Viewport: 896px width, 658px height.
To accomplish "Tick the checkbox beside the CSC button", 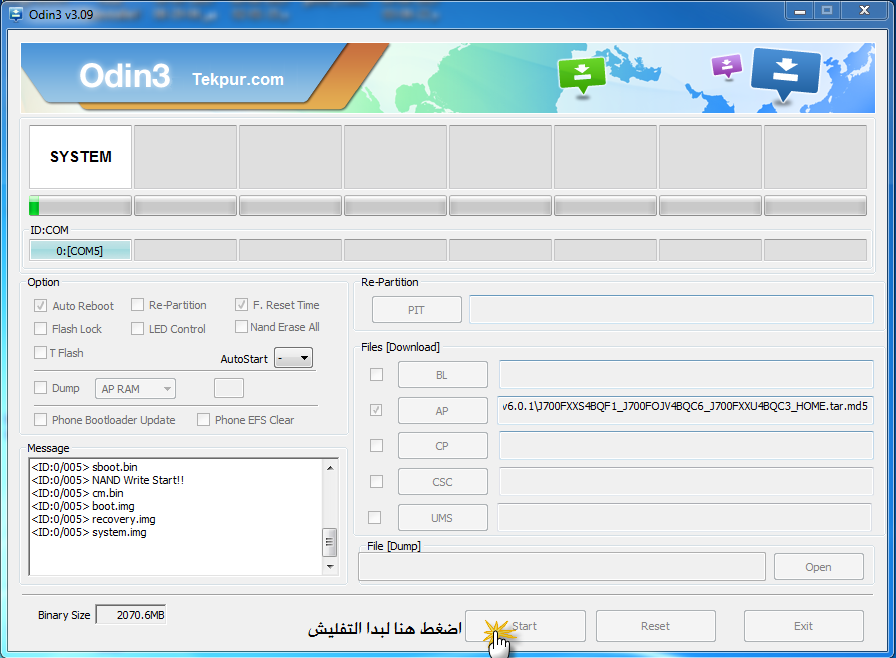I will [376, 482].
